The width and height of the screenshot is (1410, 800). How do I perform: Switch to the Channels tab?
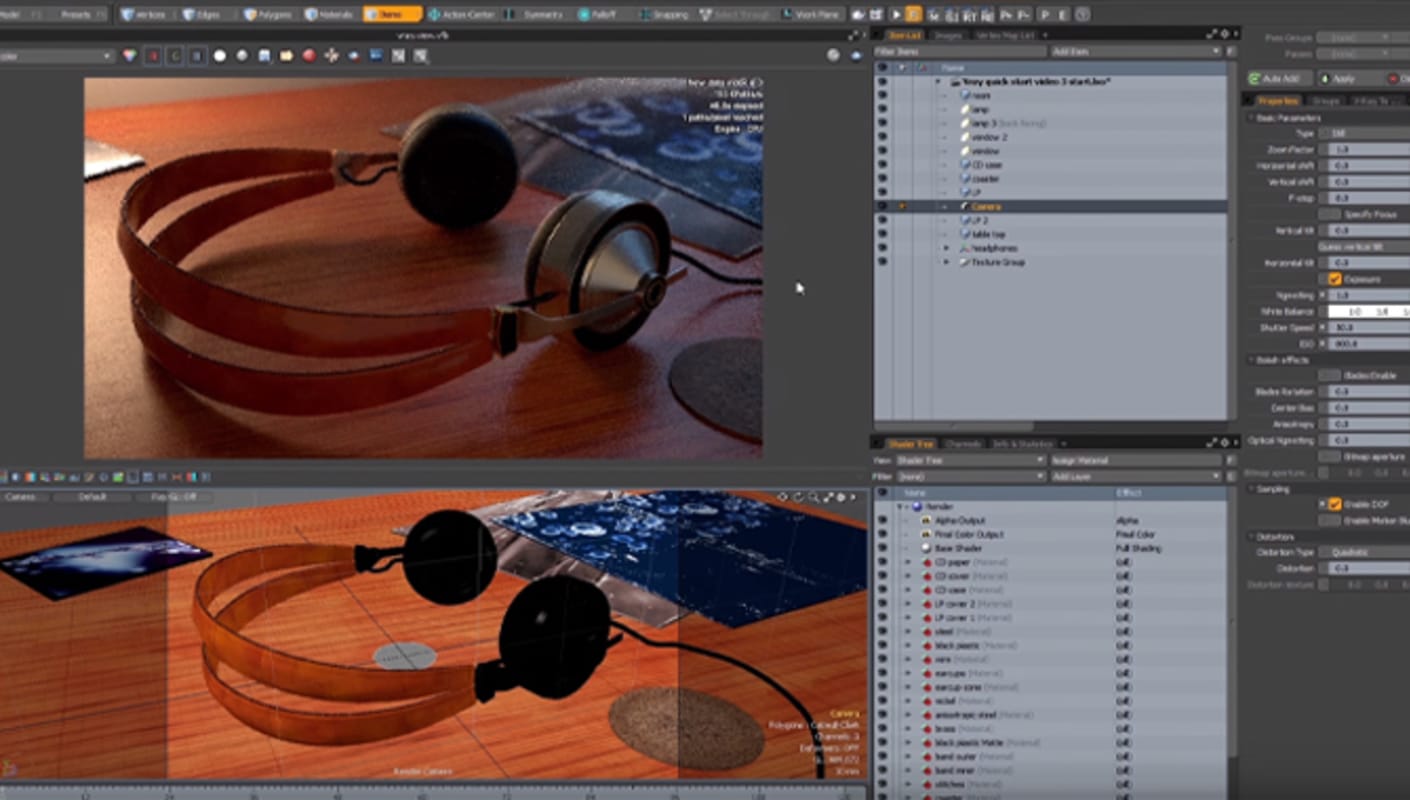(963, 443)
